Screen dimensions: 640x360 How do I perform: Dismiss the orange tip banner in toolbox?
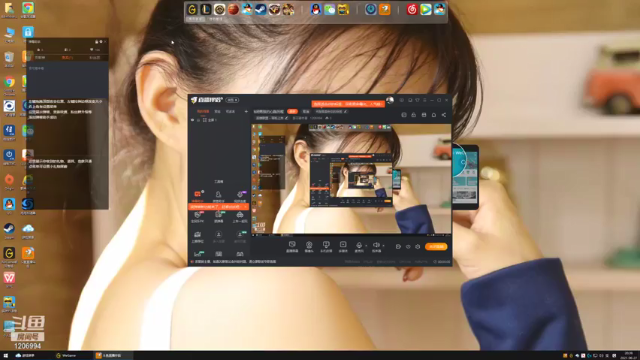click(x=245, y=207)
